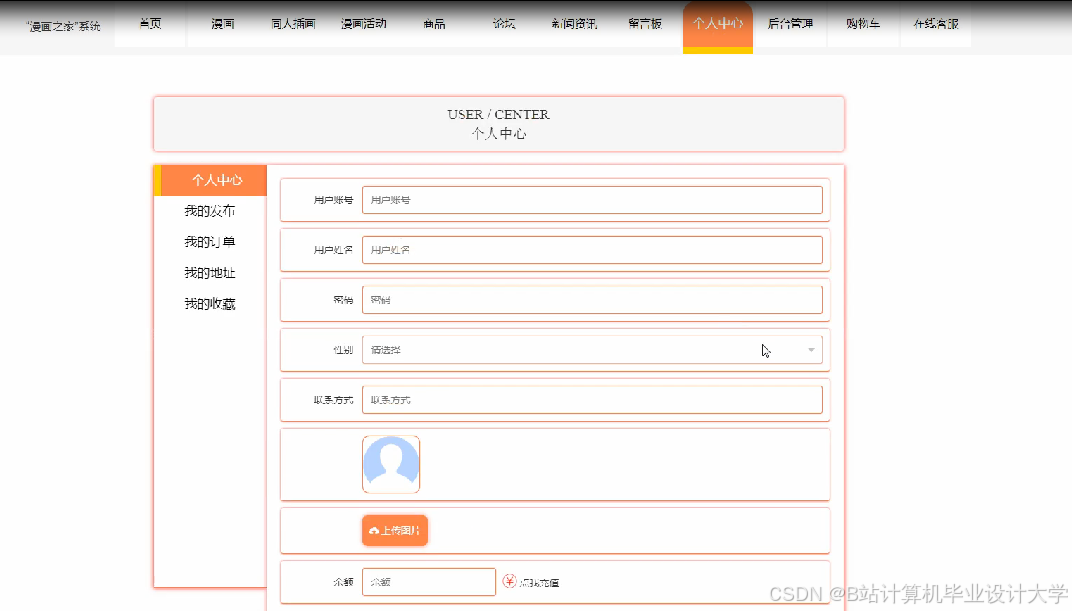This screenshot has height=611, width=1072.
Task: Open the 论坛 nav item
Action: coord(505,24)
